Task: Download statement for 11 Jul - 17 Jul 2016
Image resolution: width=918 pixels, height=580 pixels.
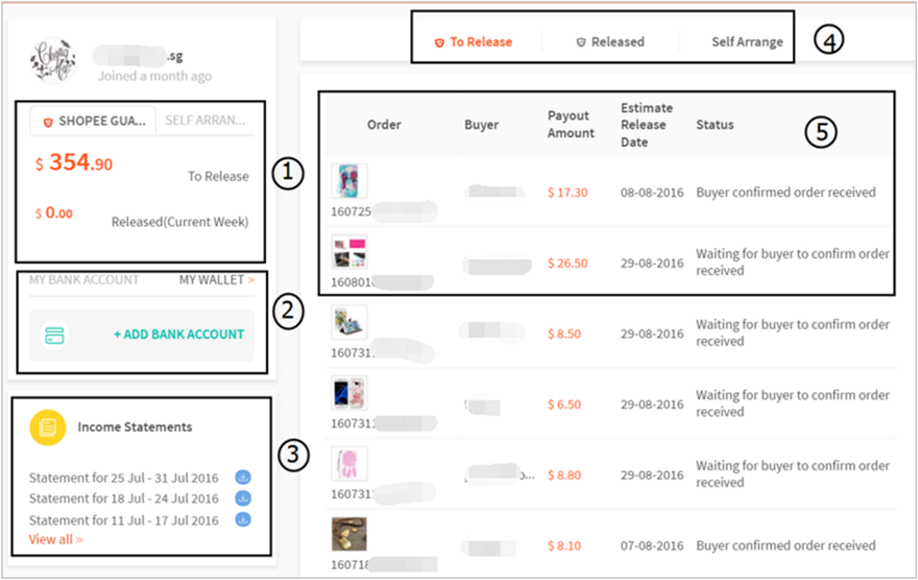Action: pos(243,520)
